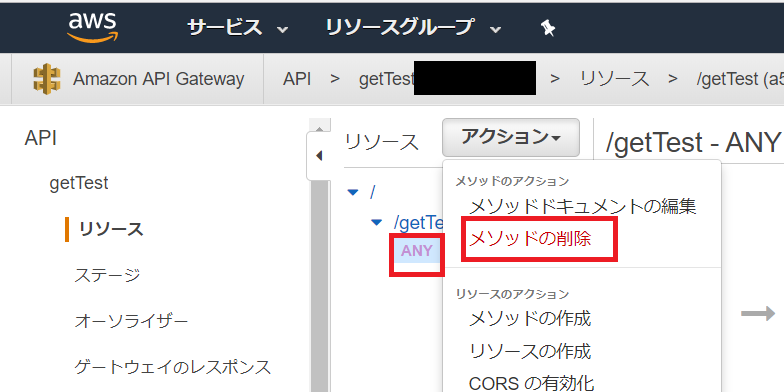Click Amazon API Gateway title link
Image resolution: width=784 pixels, height=392 pixels.
[x=158, y=79]
